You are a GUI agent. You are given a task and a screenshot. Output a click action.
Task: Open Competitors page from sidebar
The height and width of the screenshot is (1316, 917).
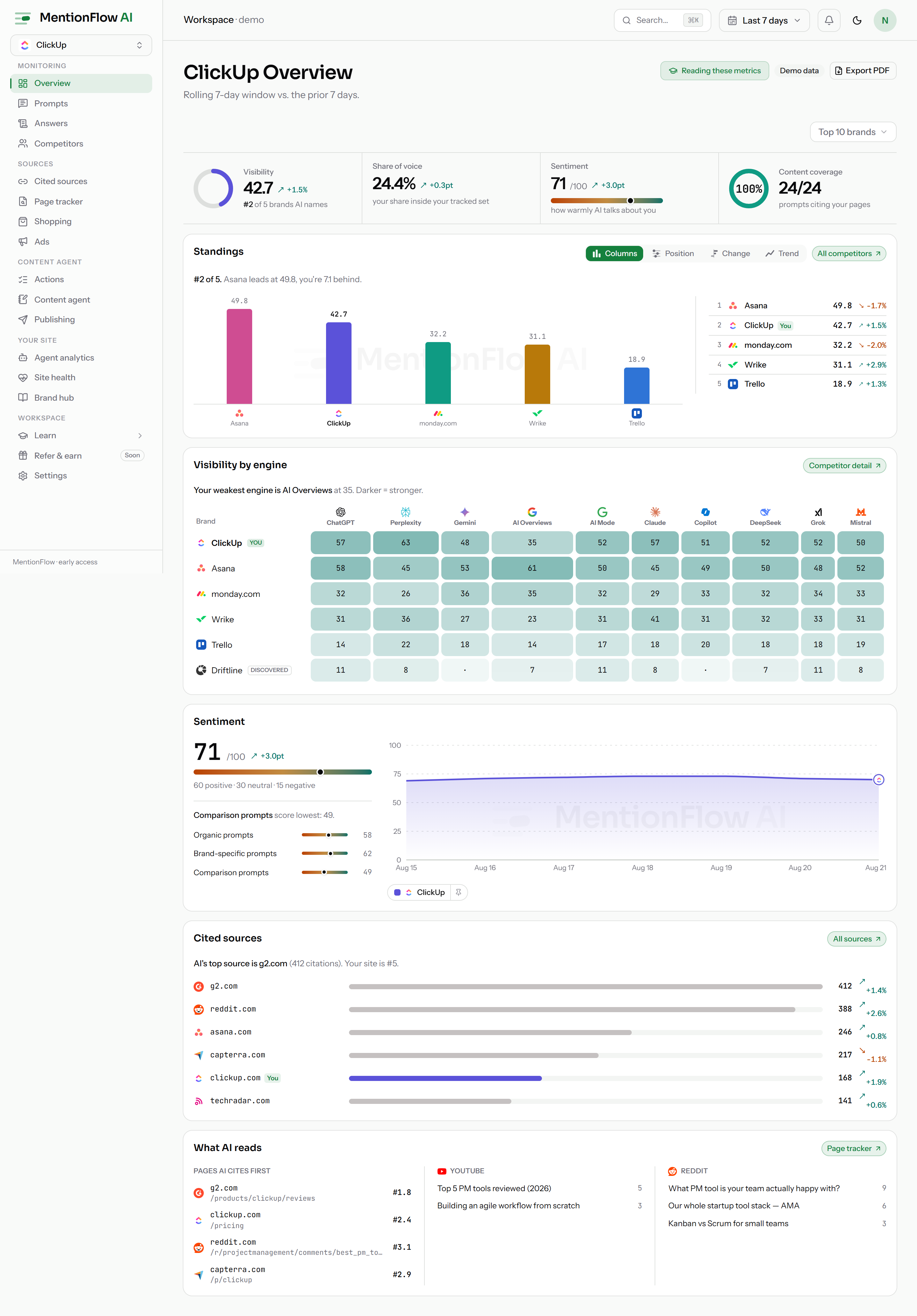81,143
